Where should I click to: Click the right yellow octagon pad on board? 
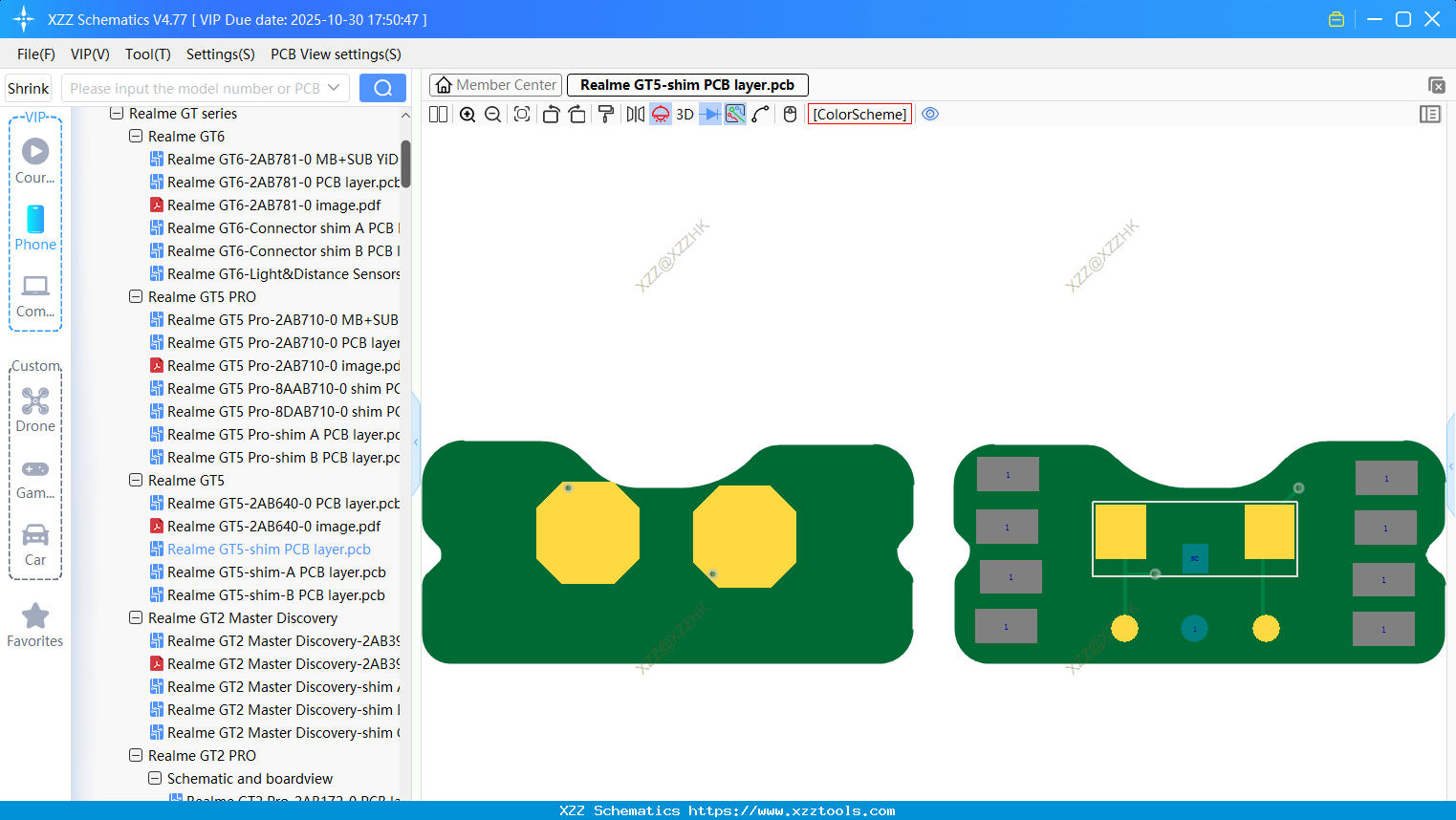[745, 536]
